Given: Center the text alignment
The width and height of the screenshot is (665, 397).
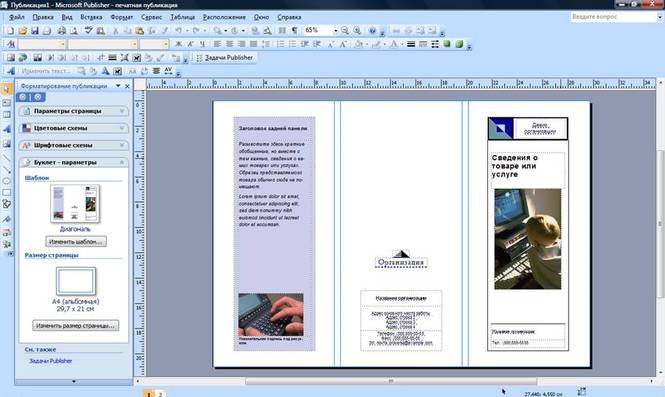Looking at the screenshot, I should [x=229, y=44].
